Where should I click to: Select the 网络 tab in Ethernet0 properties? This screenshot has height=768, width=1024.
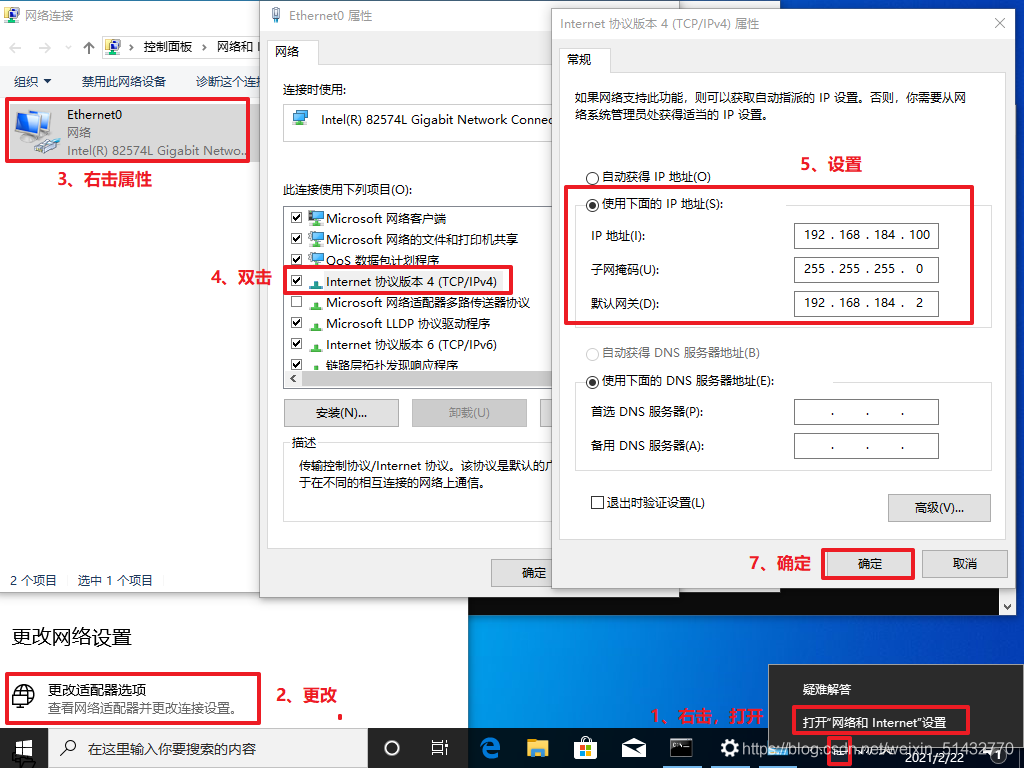click(287, 52)
